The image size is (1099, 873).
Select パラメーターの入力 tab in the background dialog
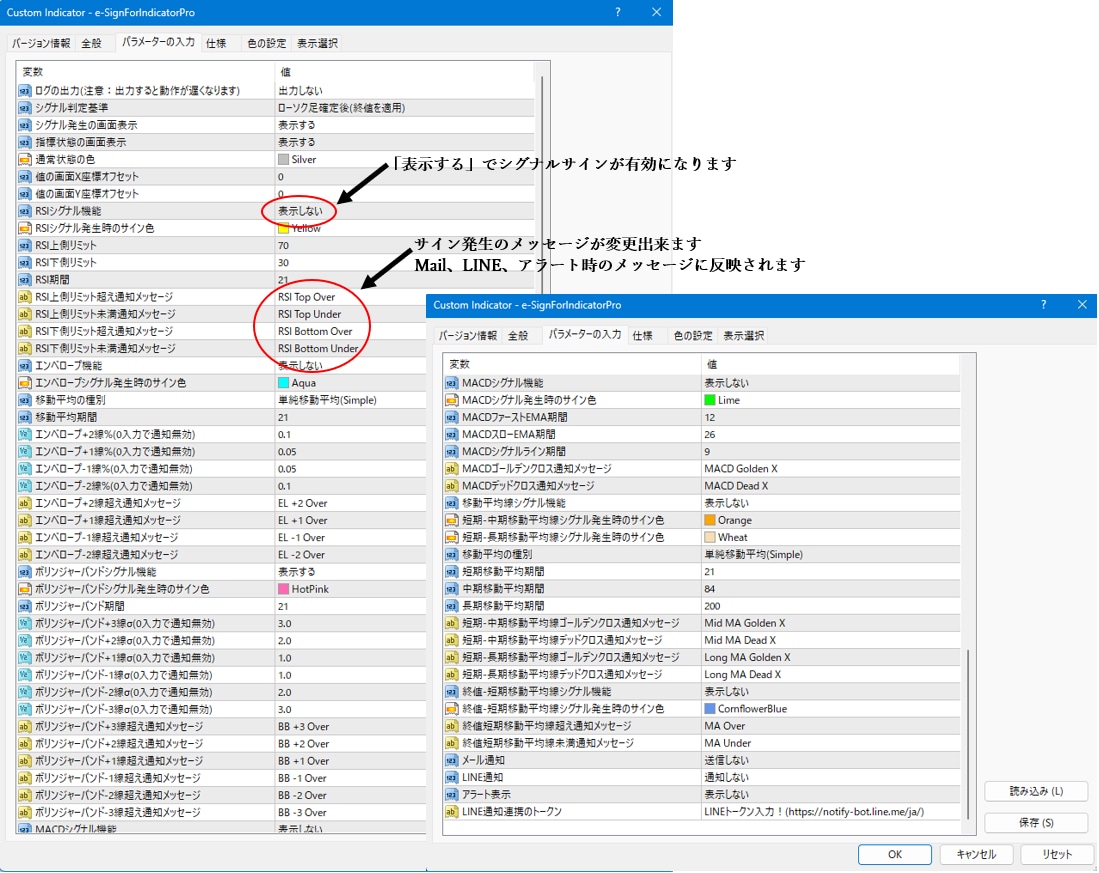158,42
